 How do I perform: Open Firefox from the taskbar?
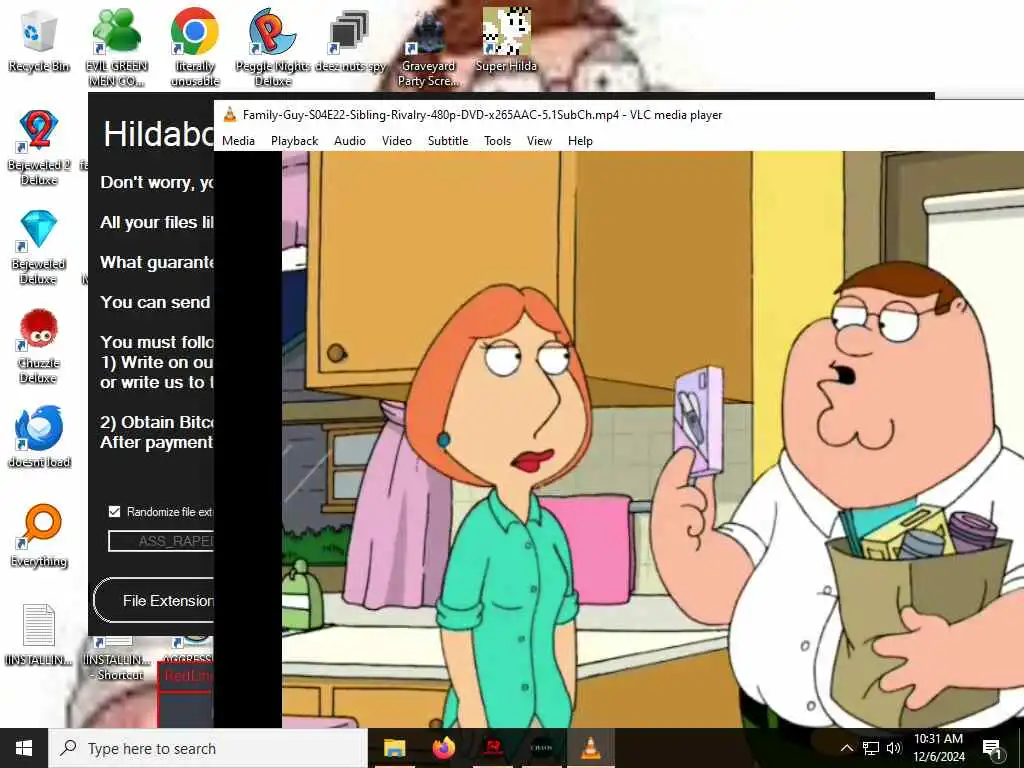[x=443, y=748]
